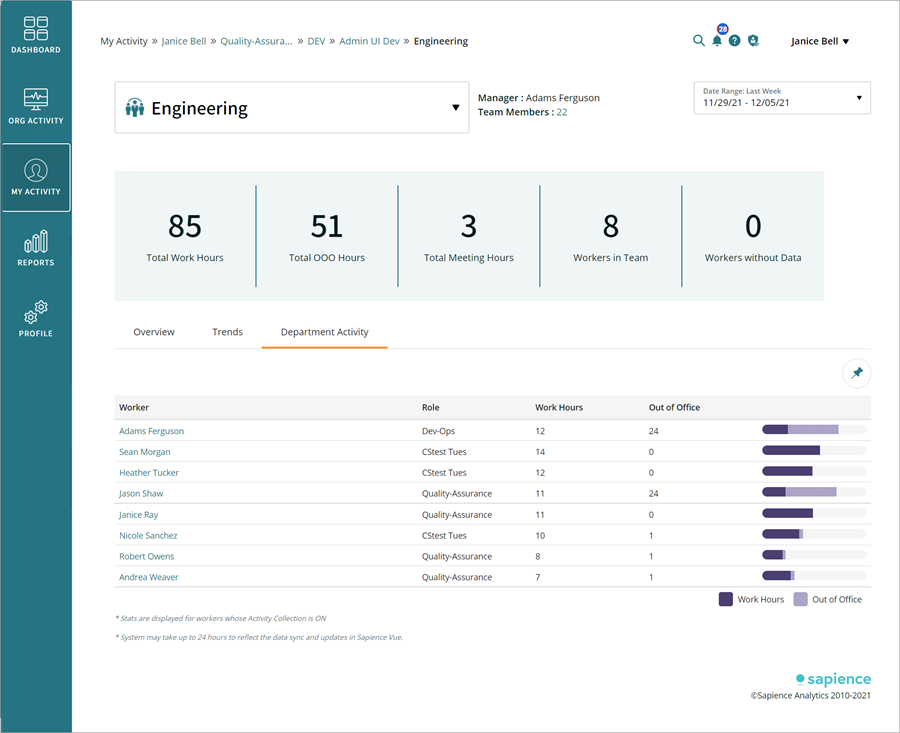The height and width of the screenshot is (733, 900).
Task: Select My Activity sidebar item
Action: pos(36,177)
